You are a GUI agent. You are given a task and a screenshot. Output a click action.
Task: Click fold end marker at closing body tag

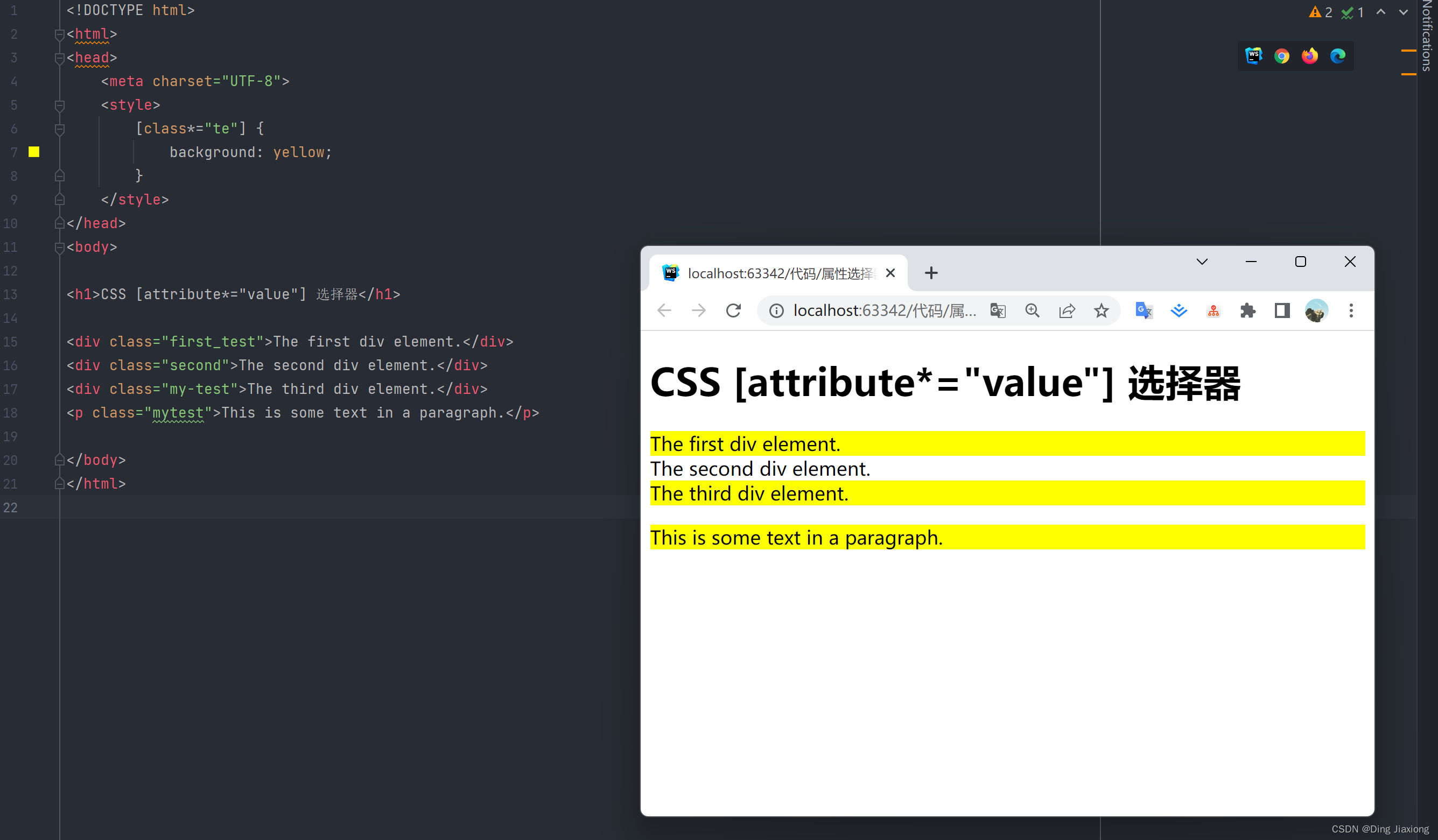tap(59, 460)
